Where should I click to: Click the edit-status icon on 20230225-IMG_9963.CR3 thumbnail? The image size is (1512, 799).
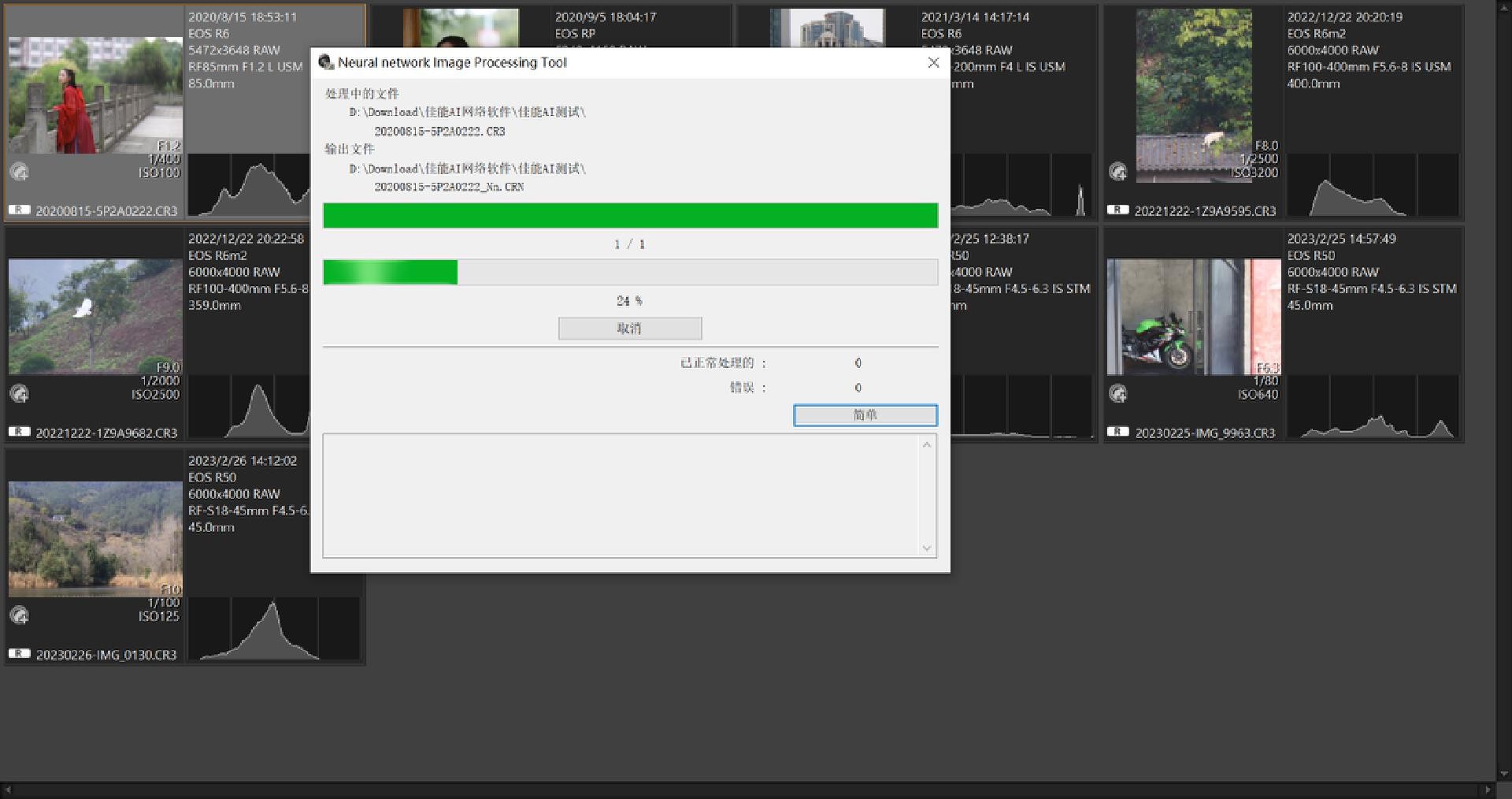tap(1117, 394)
